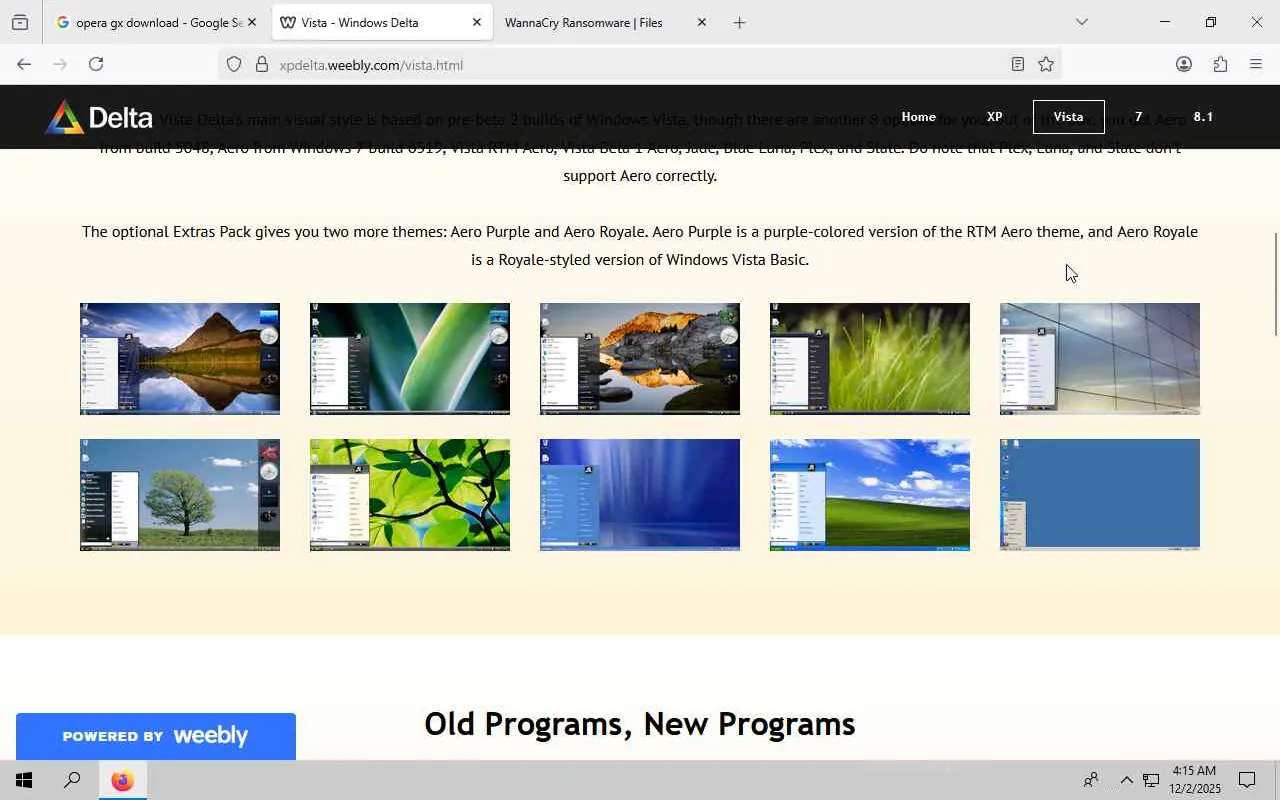Reload the current page

(96, 64)
